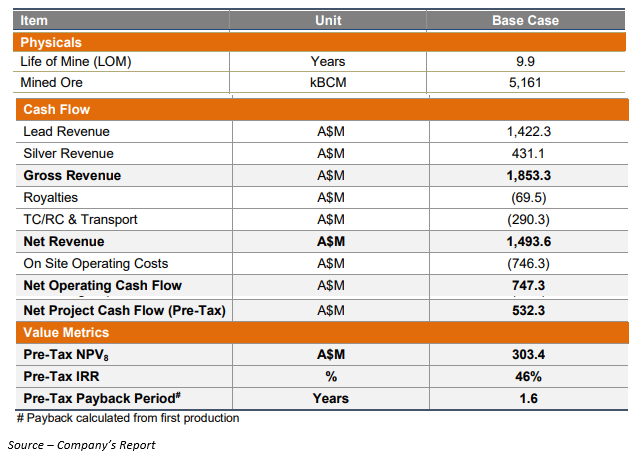Click the Pre-Tax NPV value 303.4

point(528,355)
